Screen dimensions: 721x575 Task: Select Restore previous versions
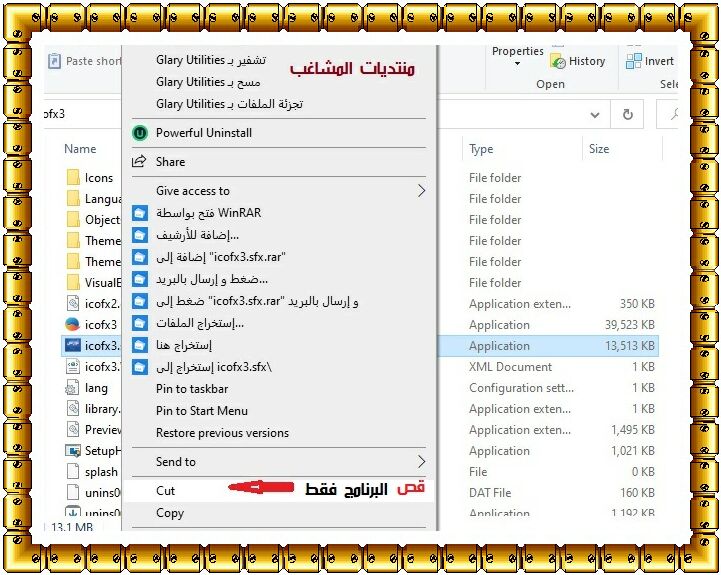[x=222, y=433]
